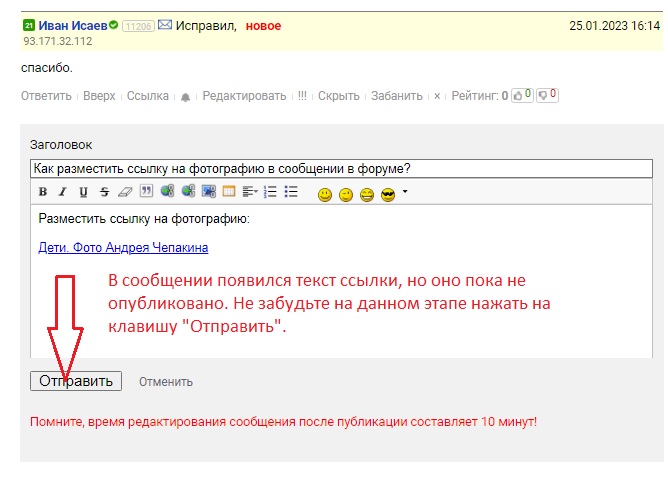Insert the winking emoji
This screenshot has height=480, width=668.
pyautogui.click(x=346, y=195)
